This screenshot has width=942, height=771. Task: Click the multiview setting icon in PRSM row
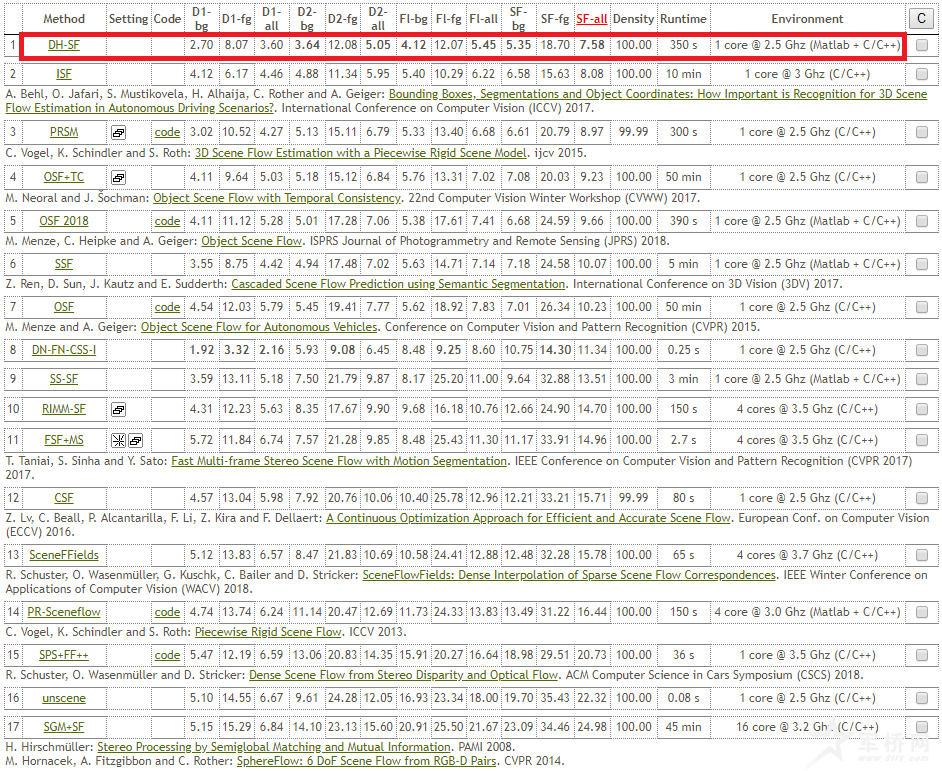[118, 132]
